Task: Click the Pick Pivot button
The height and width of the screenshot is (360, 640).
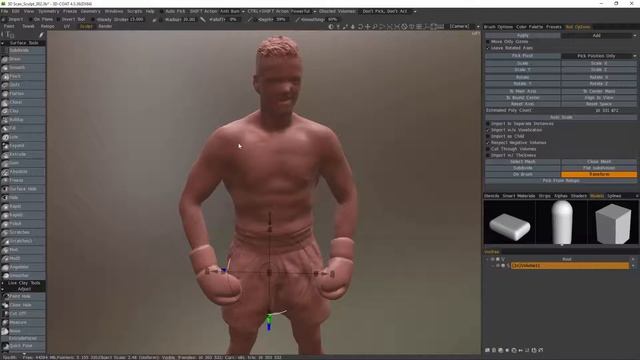Action: tap(522, 56)
